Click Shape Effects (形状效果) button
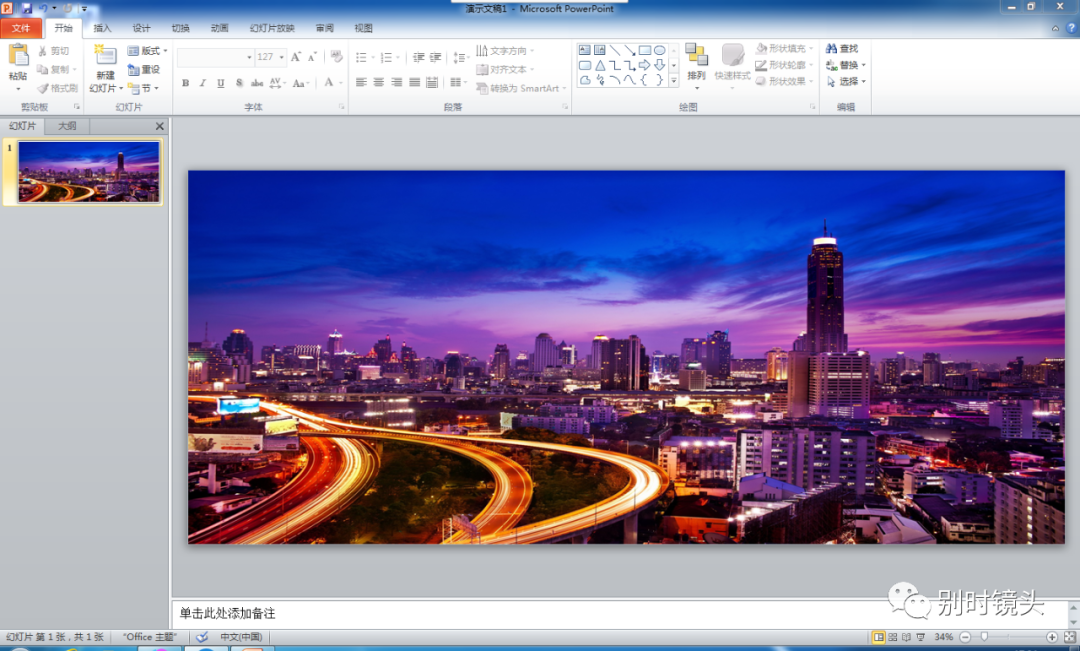The height and width of the screenshot is (651, 1080). 785,81
